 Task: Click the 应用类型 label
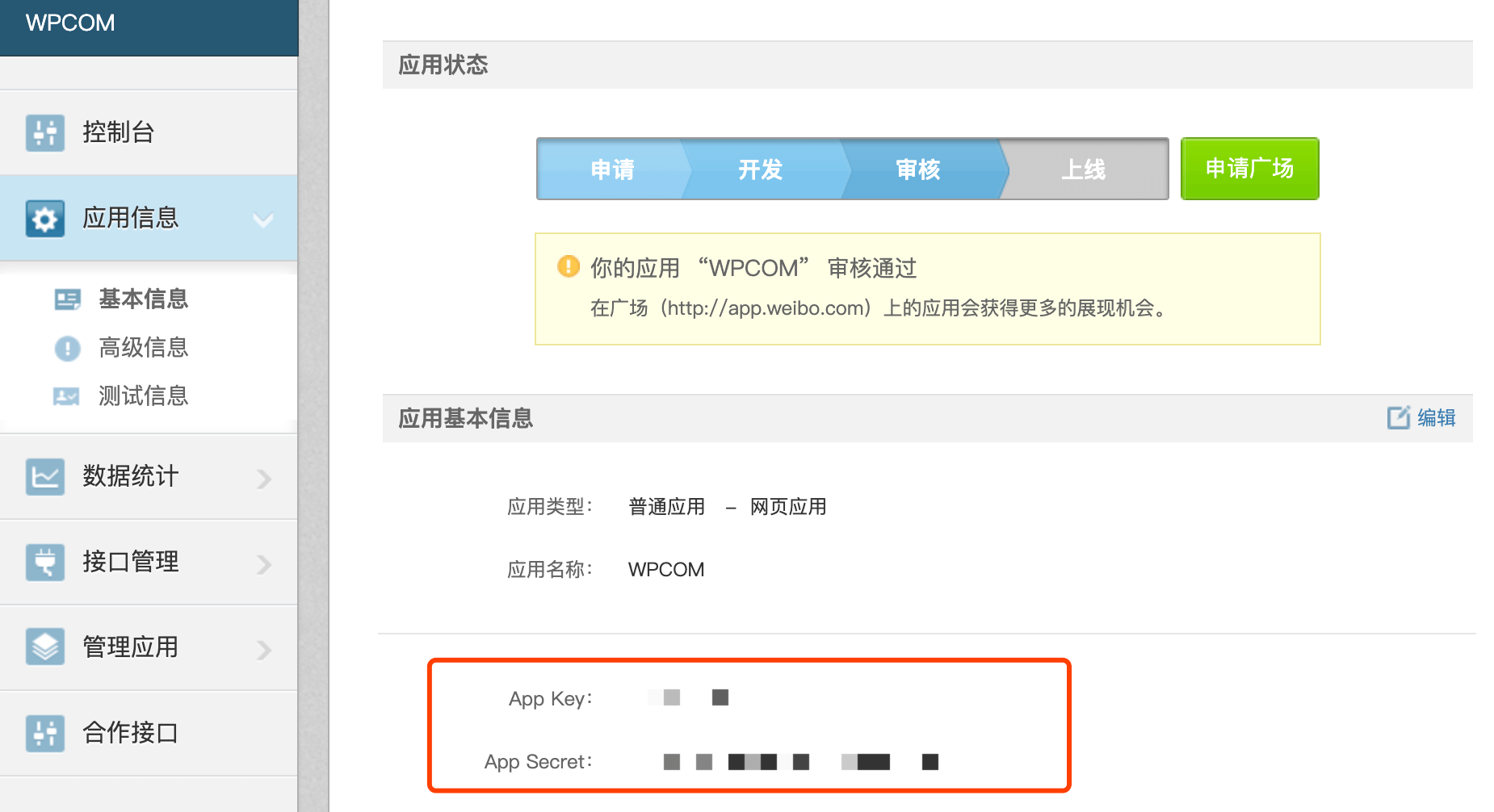550,507
